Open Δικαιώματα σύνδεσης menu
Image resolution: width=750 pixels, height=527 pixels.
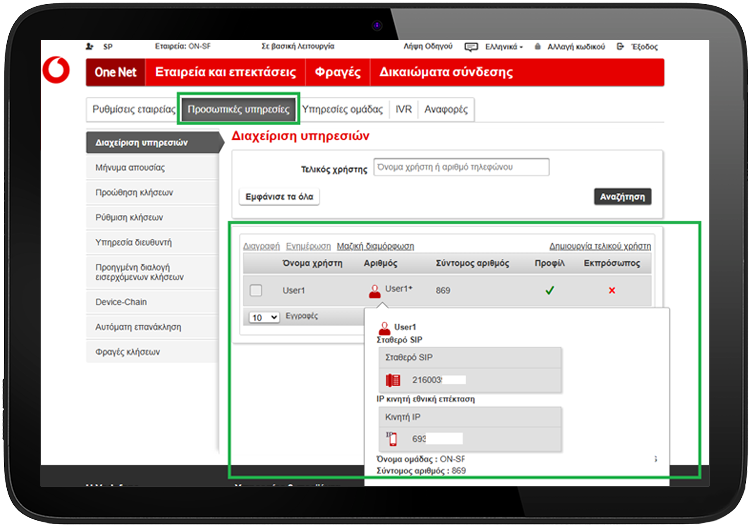[x=446, y=72]
